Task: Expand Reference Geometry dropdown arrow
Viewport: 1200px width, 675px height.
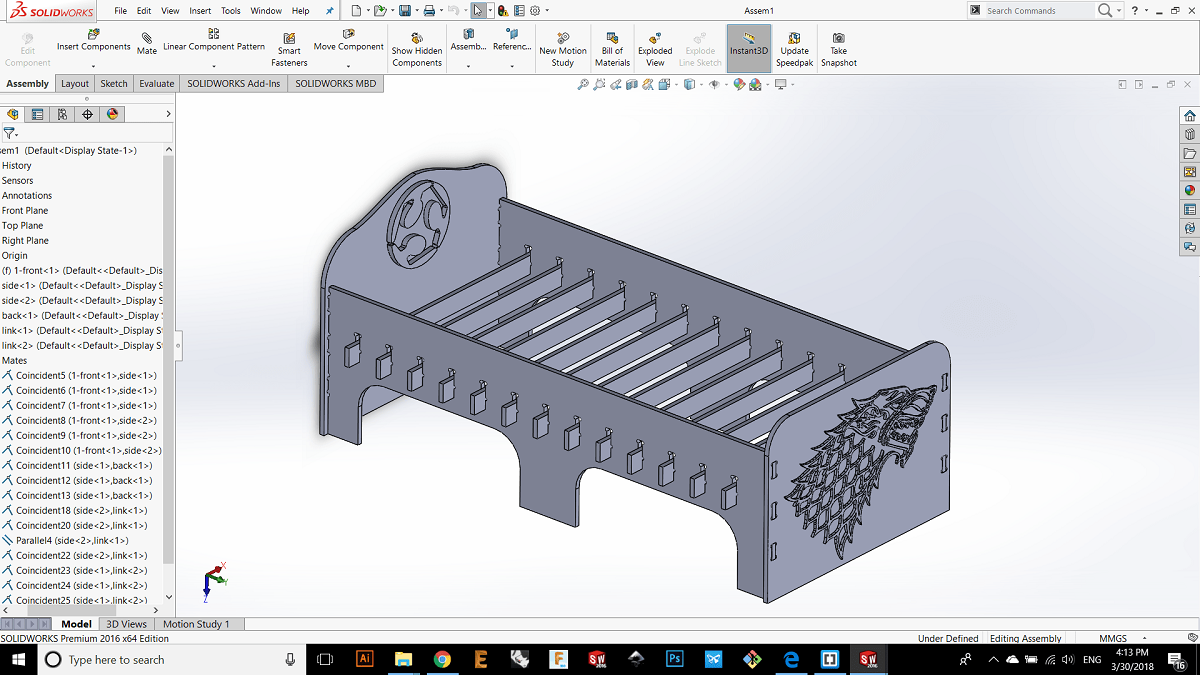Action: 512,66
